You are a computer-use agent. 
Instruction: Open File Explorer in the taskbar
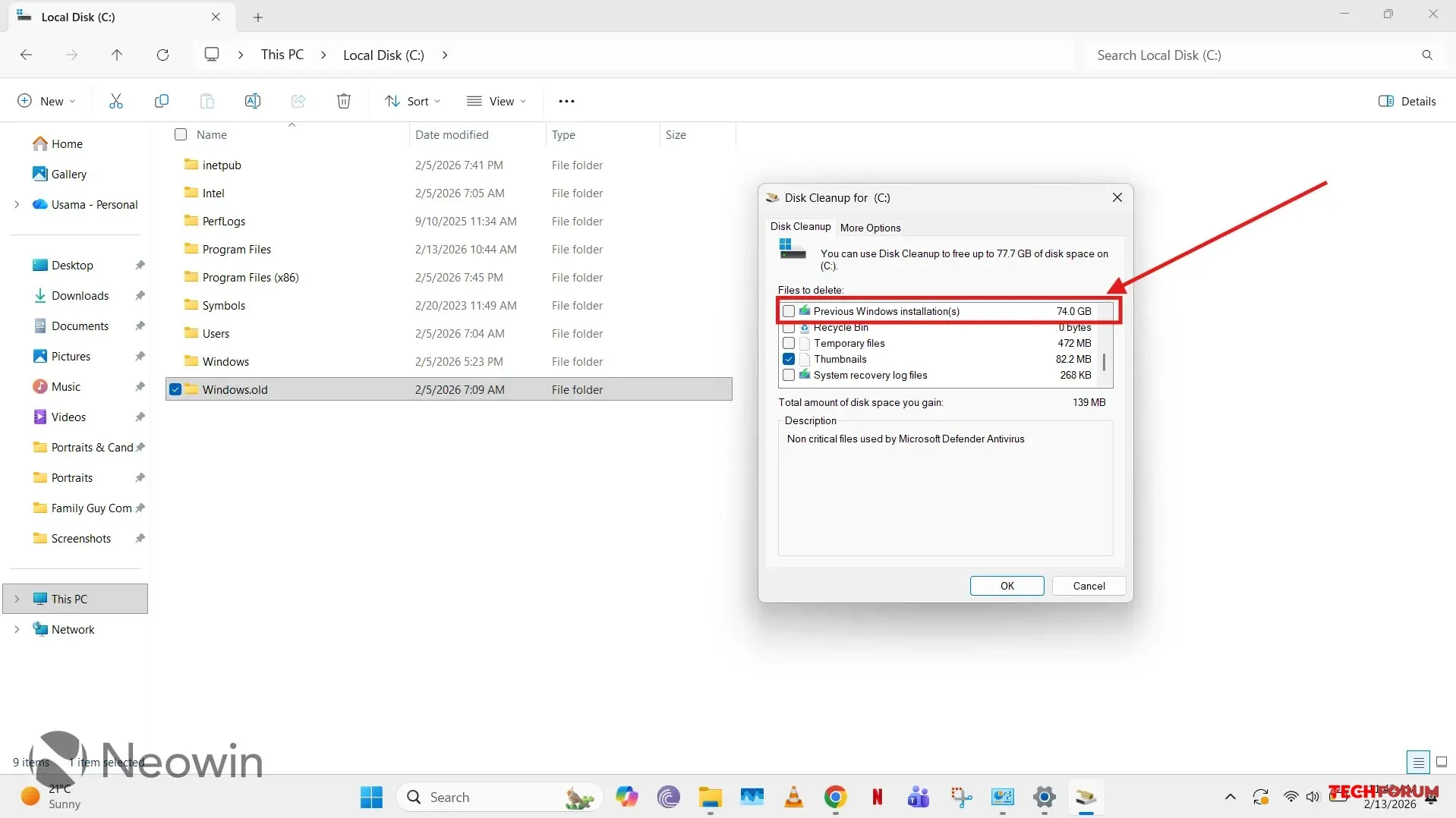tap(711, 797)
